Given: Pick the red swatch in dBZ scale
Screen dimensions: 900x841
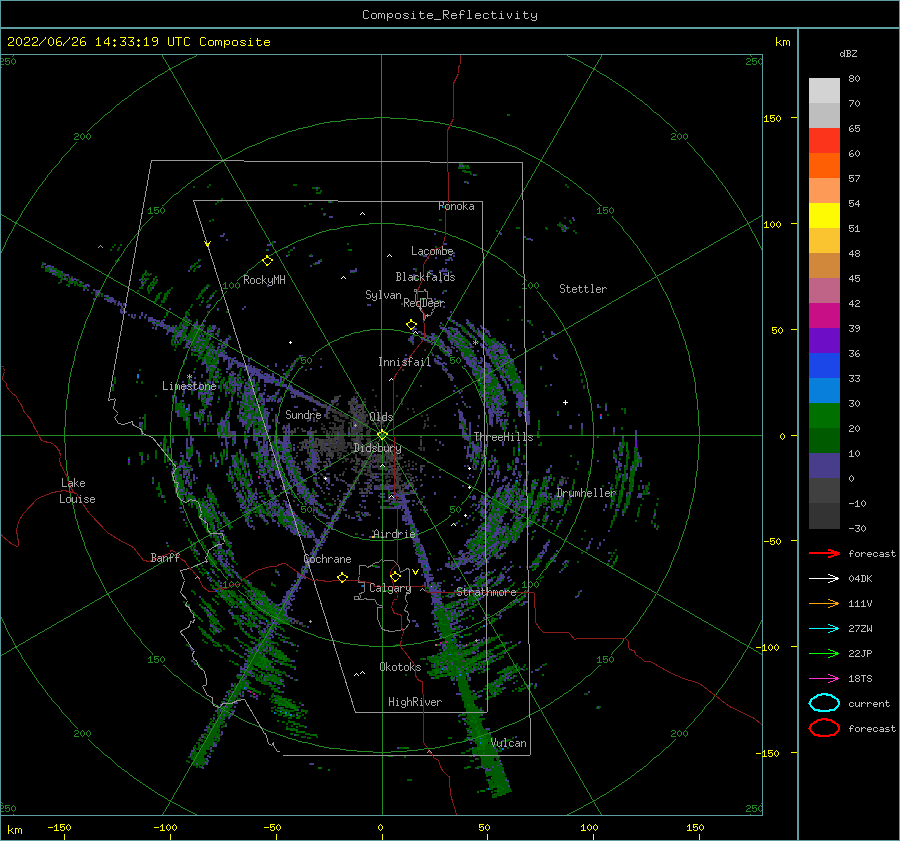Looking at the screenshot, I should pos(824,141).
